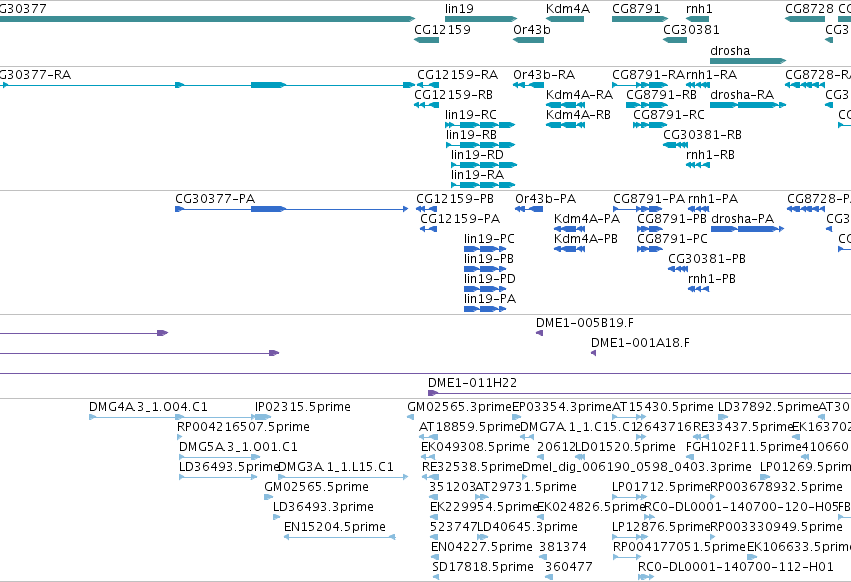Image resolution: width=851 pixels, height=582 pixels.
Task: Click the CG8791-RB transcript
Action: pyautogui.click(x=647, y=105)
